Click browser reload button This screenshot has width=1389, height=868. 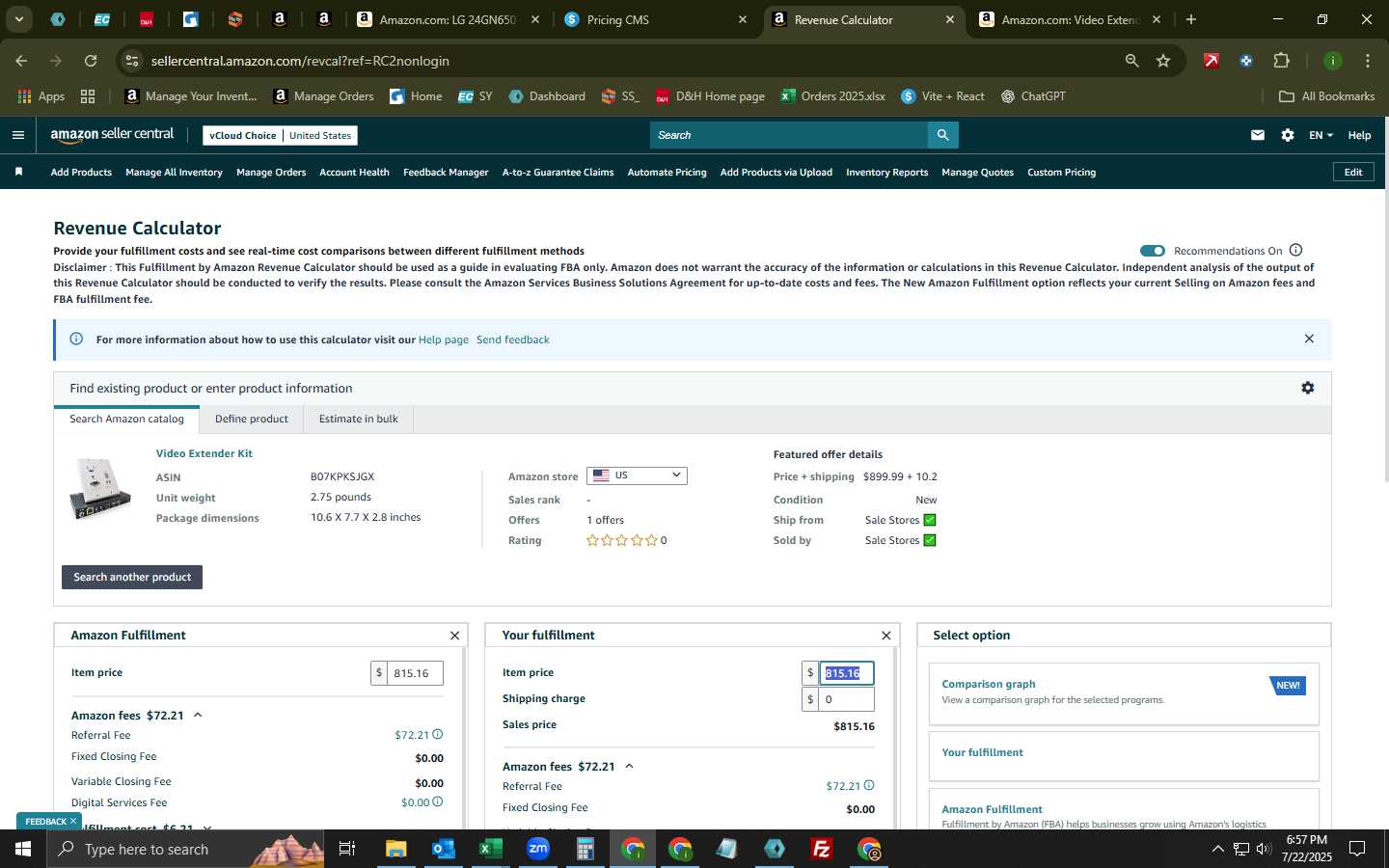(91, 61)
